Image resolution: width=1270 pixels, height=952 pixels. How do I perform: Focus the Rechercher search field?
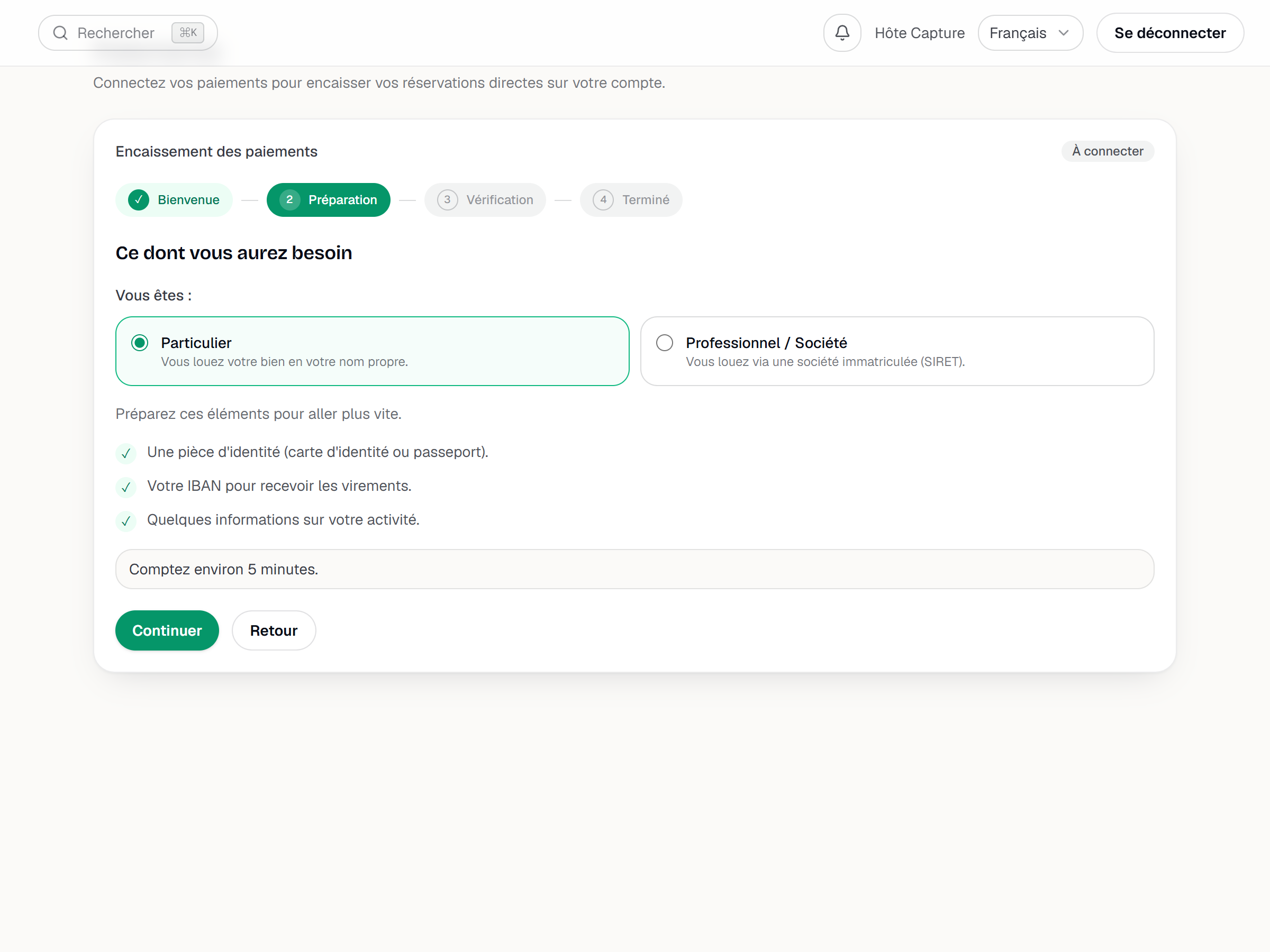pyautogui.click(x=128, y=33)
